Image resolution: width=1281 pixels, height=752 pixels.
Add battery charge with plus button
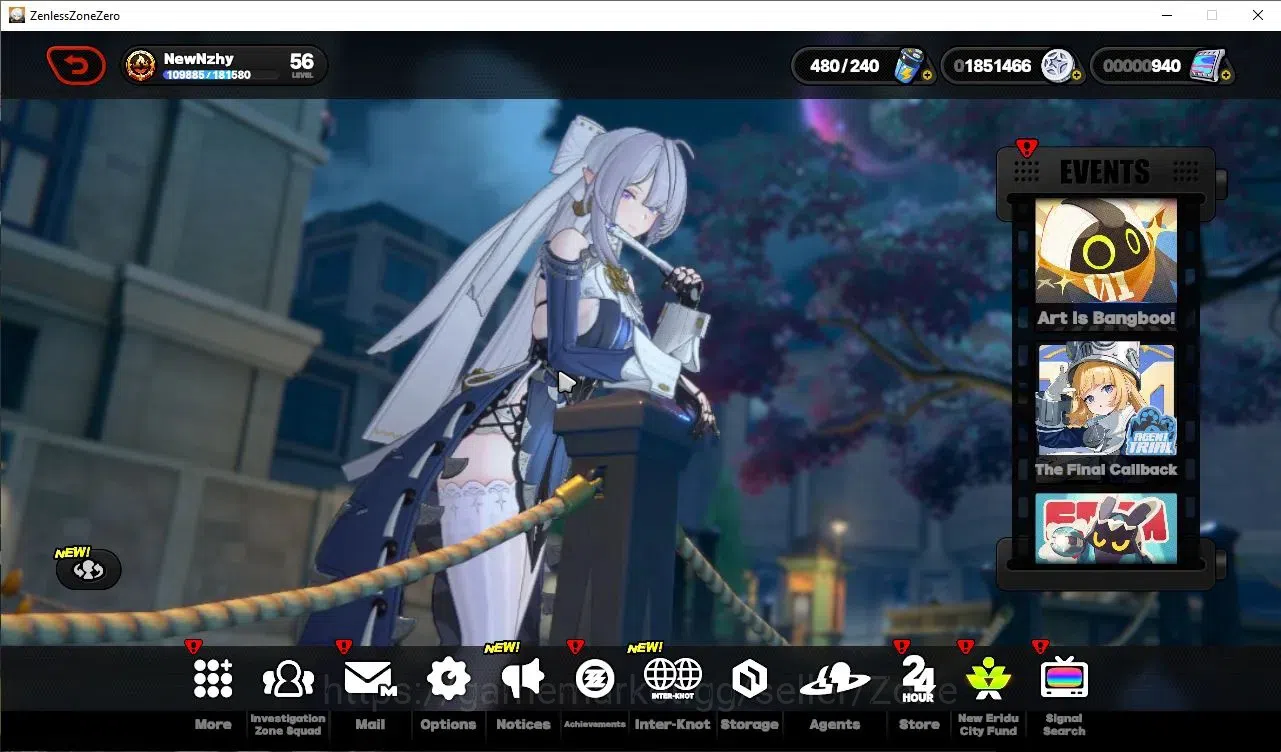(x=927, y=75)
